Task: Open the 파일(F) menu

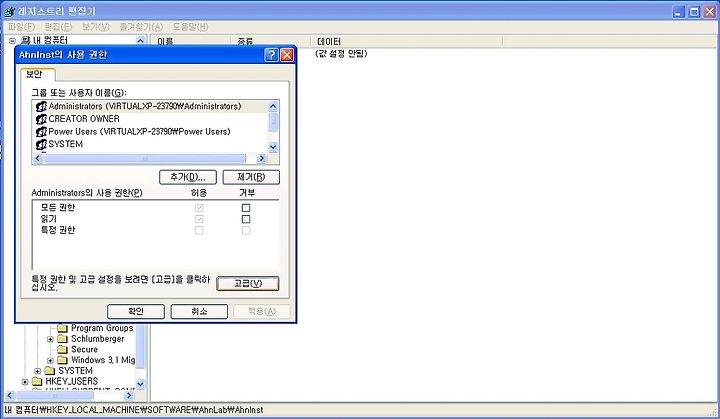Action: 21,27
